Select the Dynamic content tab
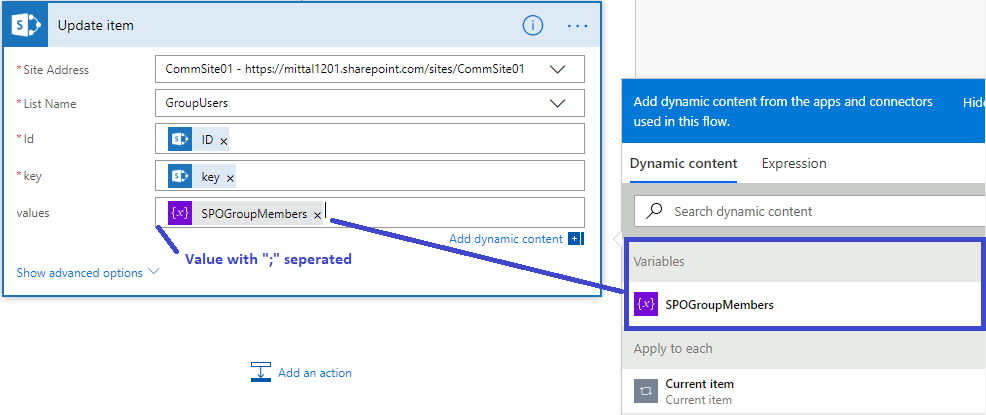The image size is (986, 415). tap(684, 163)
